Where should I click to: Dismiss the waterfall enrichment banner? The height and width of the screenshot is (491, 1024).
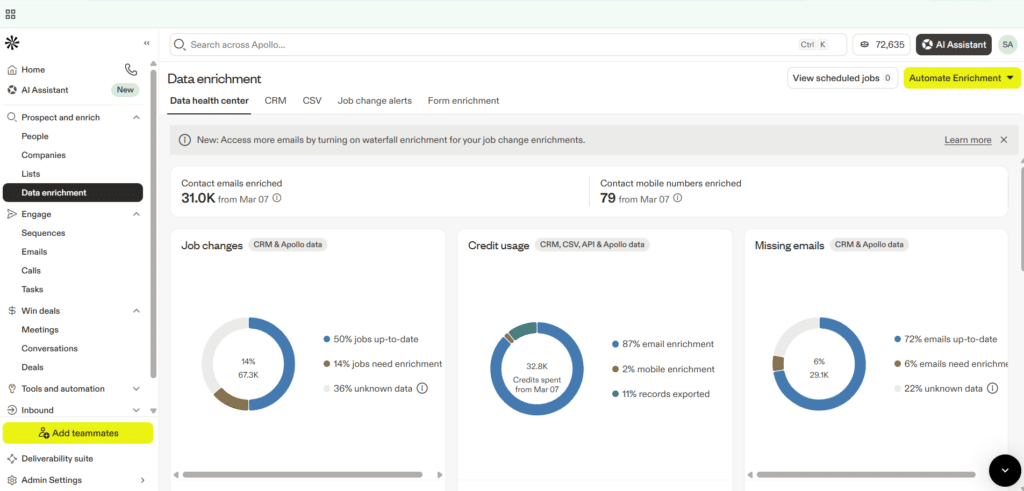coord(1004,140)
